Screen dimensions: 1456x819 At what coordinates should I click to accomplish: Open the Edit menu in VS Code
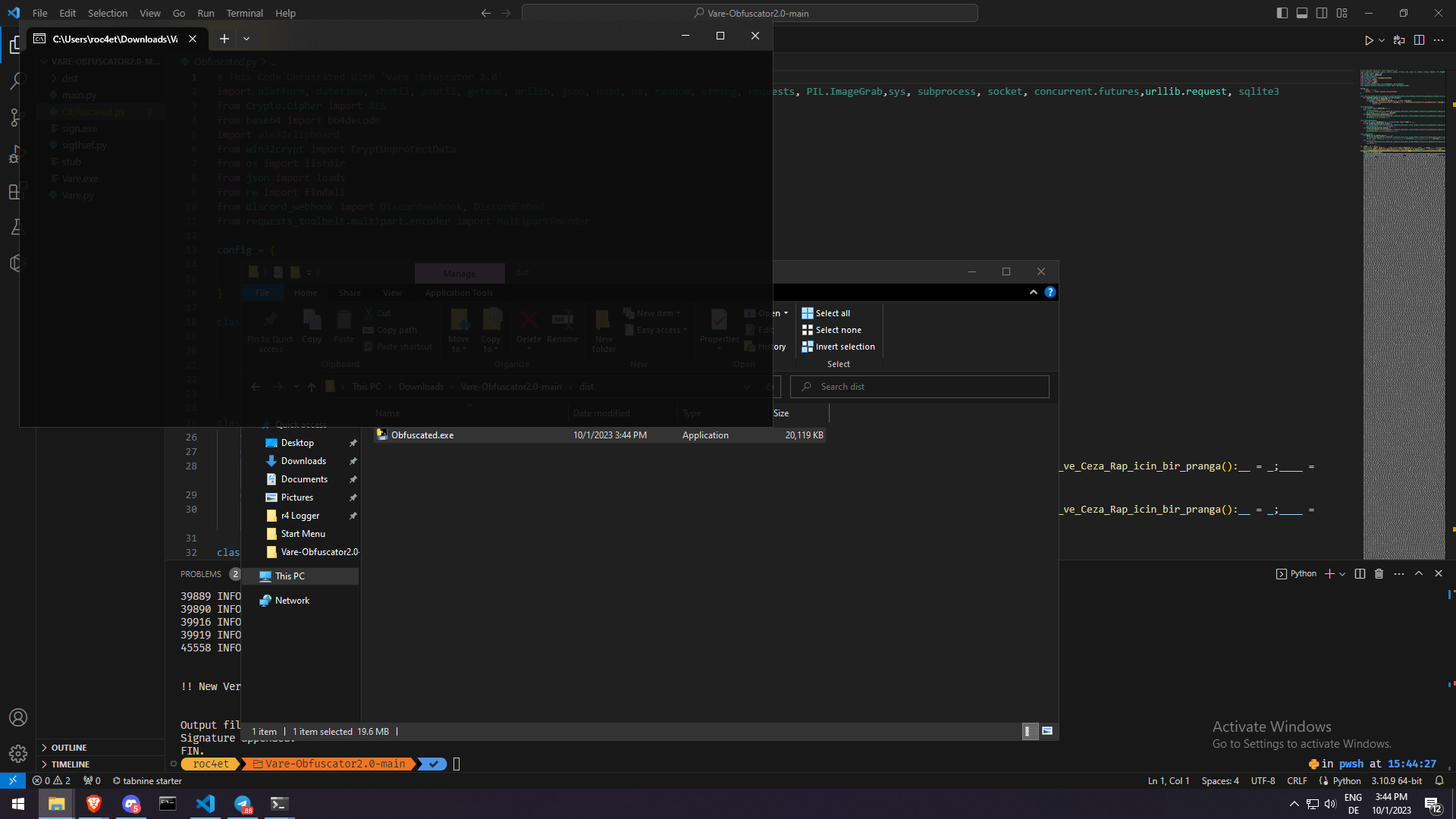coord(67,13)
